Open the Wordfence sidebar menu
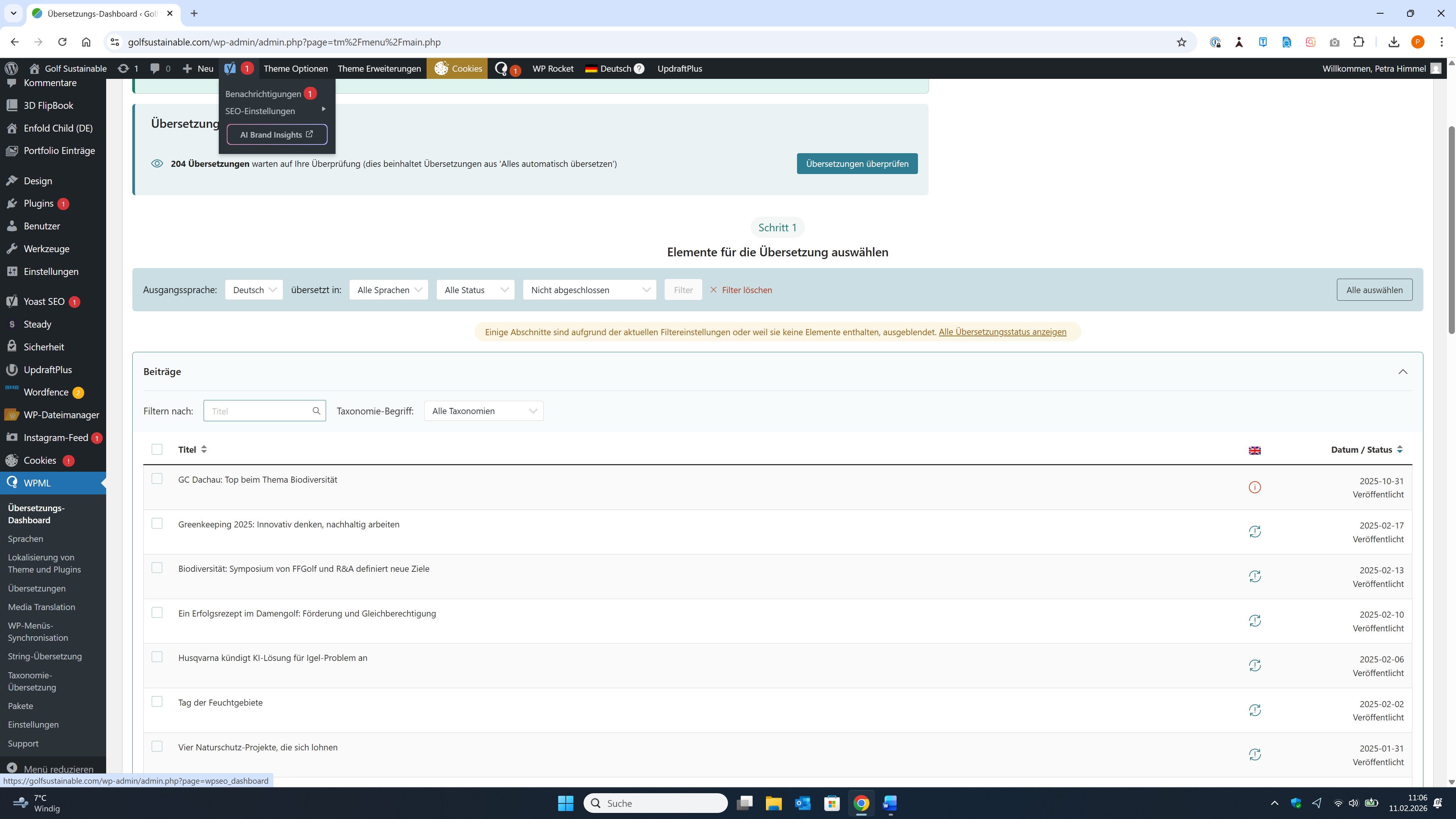The width and height of the screenshot is (1456, 819). tap(46, 392)
